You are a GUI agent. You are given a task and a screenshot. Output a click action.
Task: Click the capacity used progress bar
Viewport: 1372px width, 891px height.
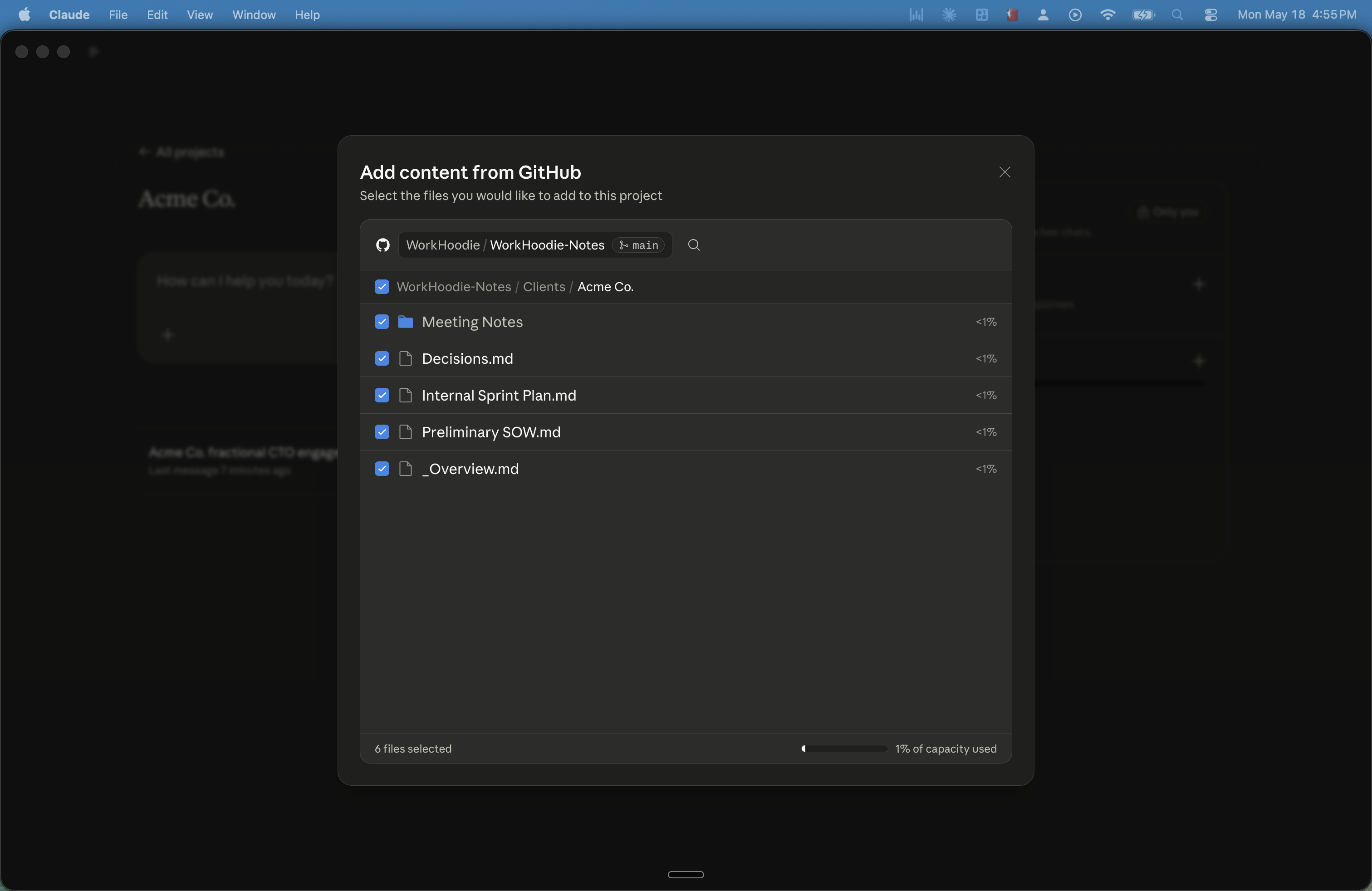(844, 749)
